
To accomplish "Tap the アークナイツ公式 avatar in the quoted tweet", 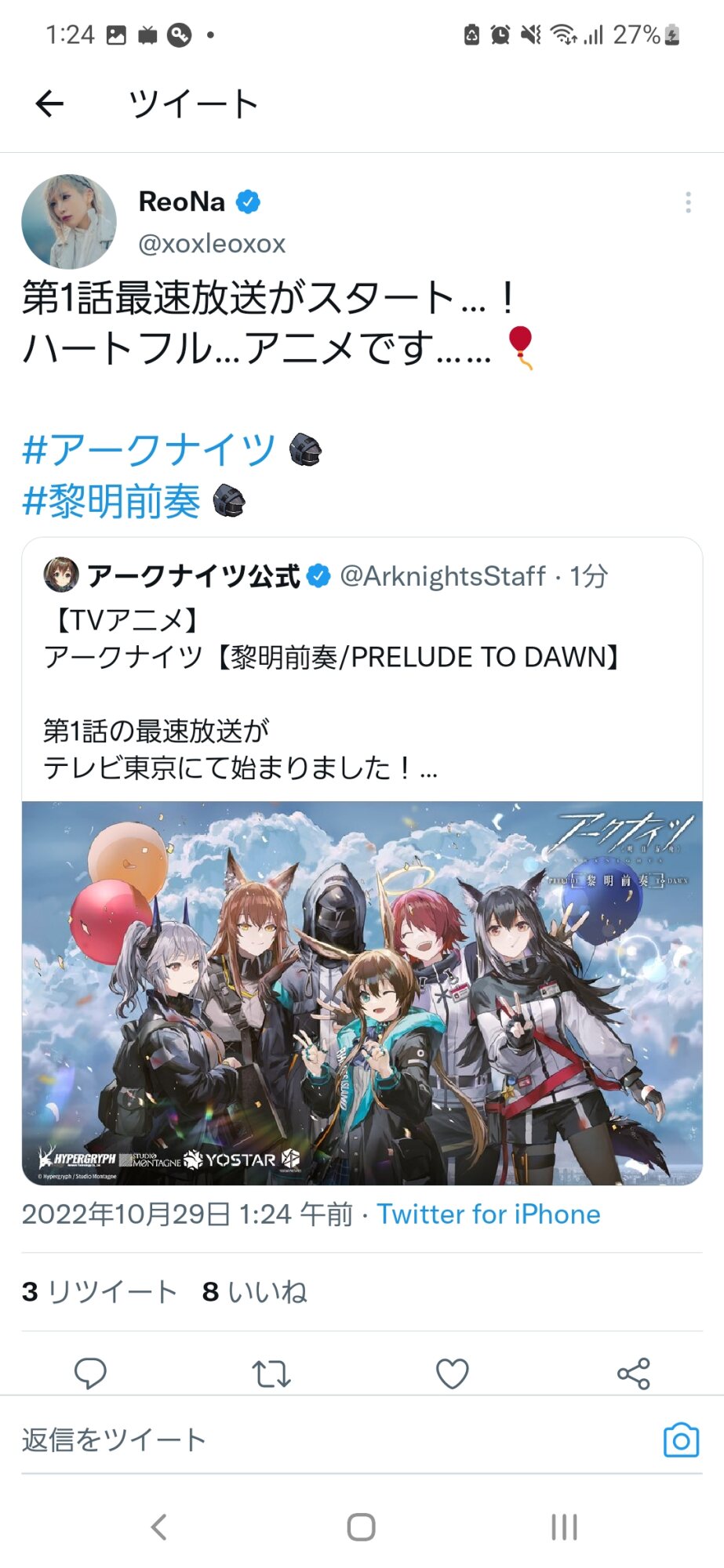I will tap(60, 575).
